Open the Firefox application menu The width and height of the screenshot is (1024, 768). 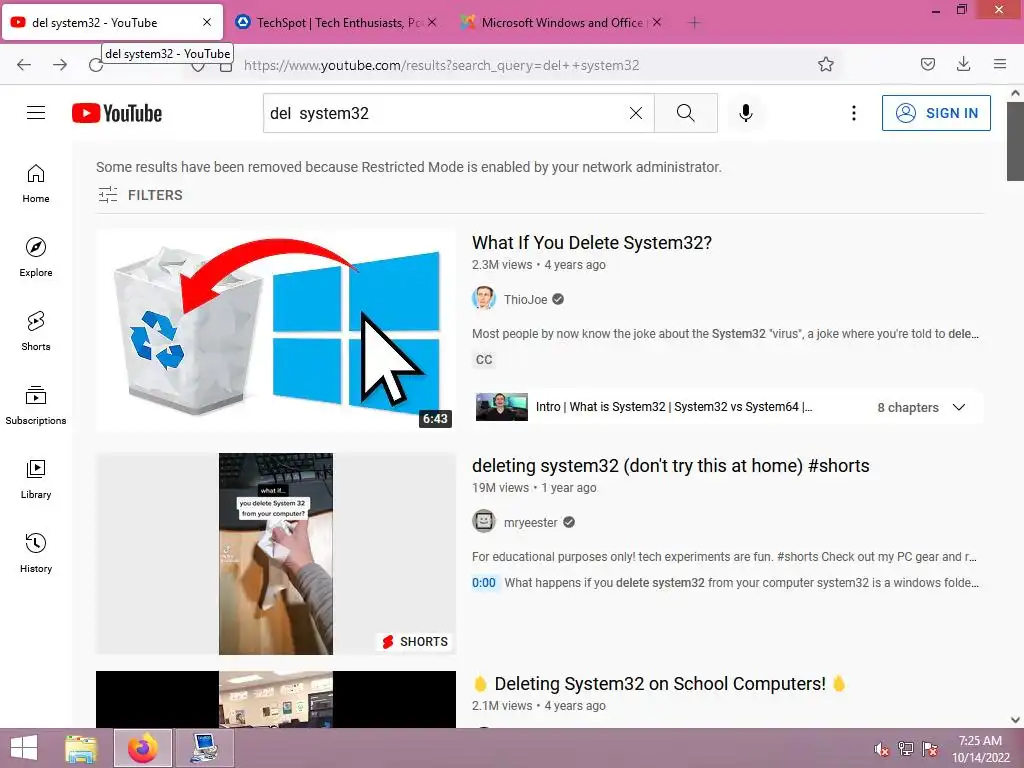pos(1000,64)
